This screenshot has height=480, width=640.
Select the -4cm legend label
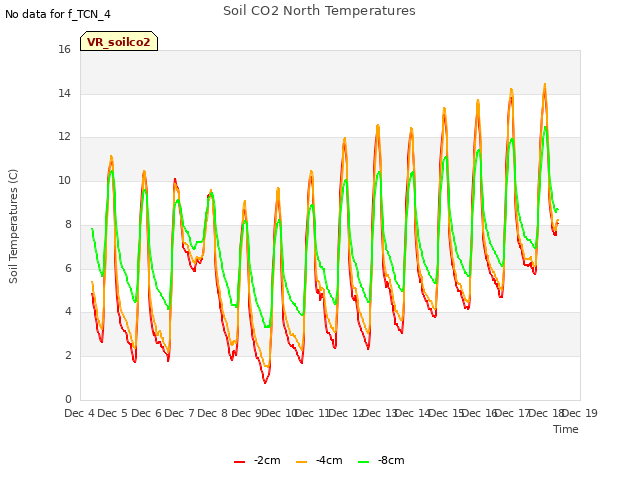[x=329, y=460]
